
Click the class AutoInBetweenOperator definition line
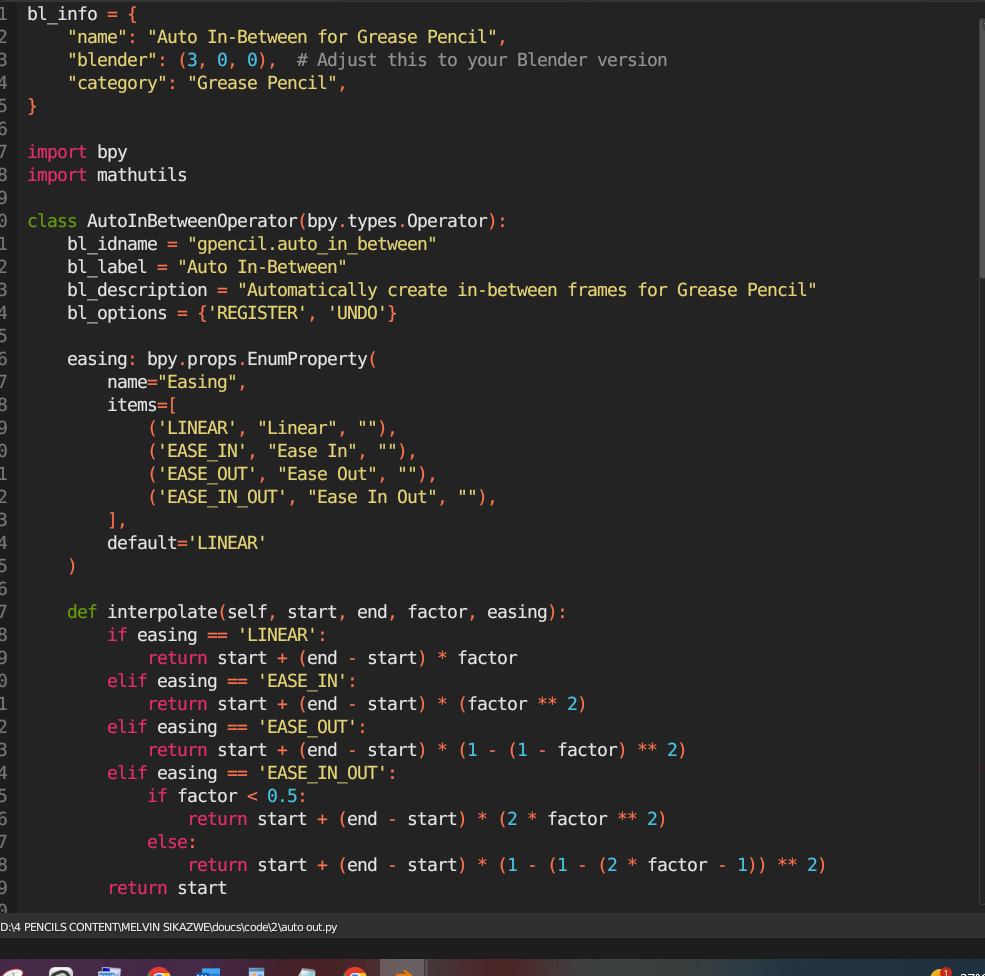[267, 221]
